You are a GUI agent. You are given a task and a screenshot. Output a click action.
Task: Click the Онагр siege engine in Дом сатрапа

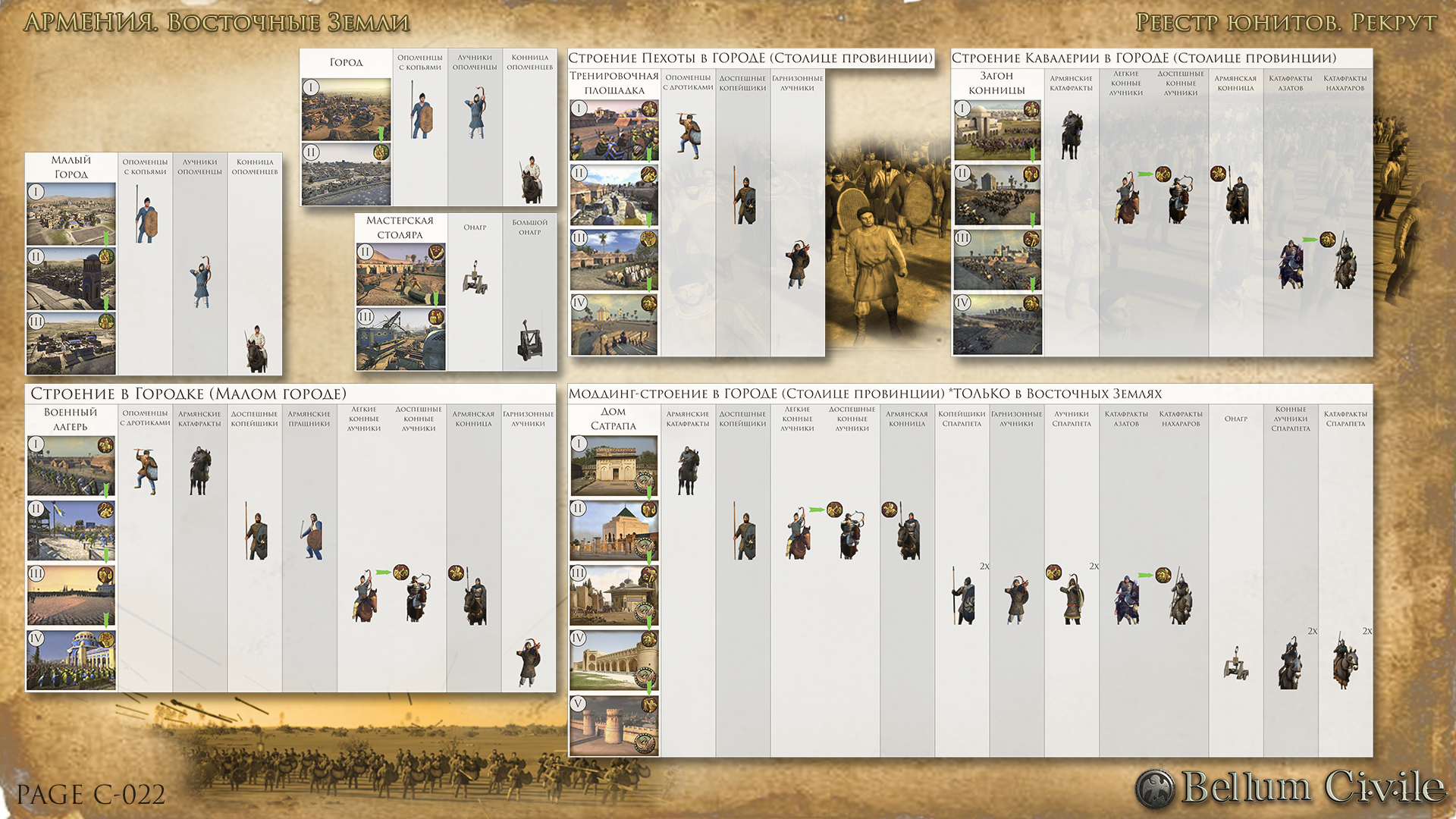coord(1236,663)
